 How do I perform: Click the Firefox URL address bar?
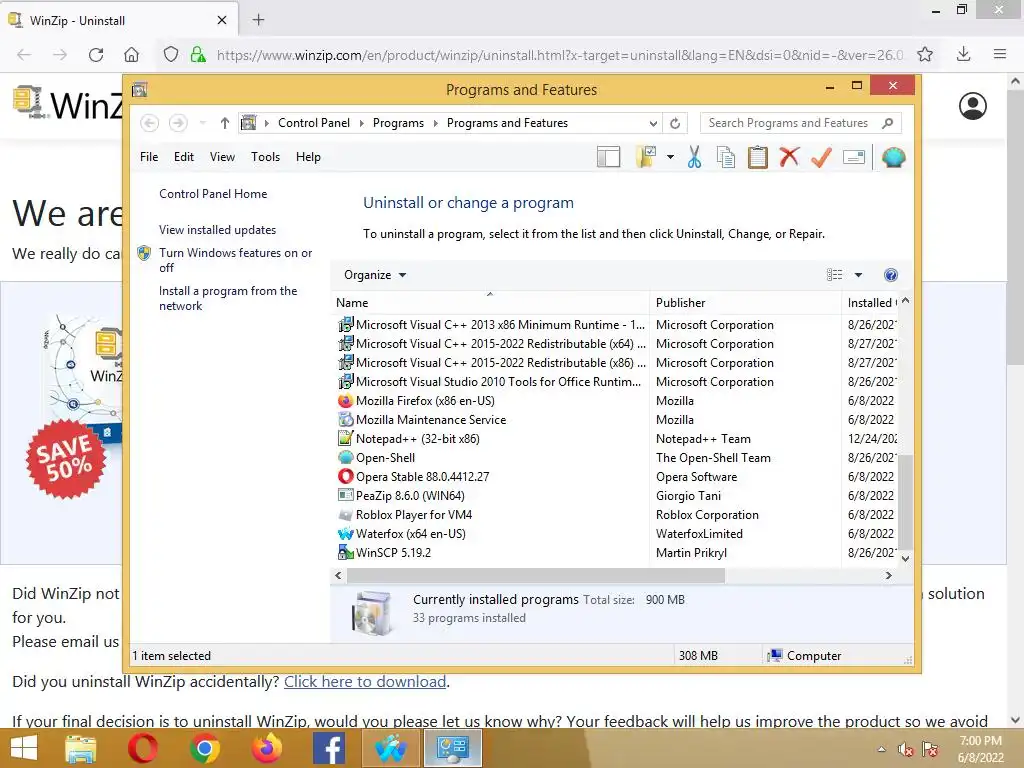[x=559, y=55]
